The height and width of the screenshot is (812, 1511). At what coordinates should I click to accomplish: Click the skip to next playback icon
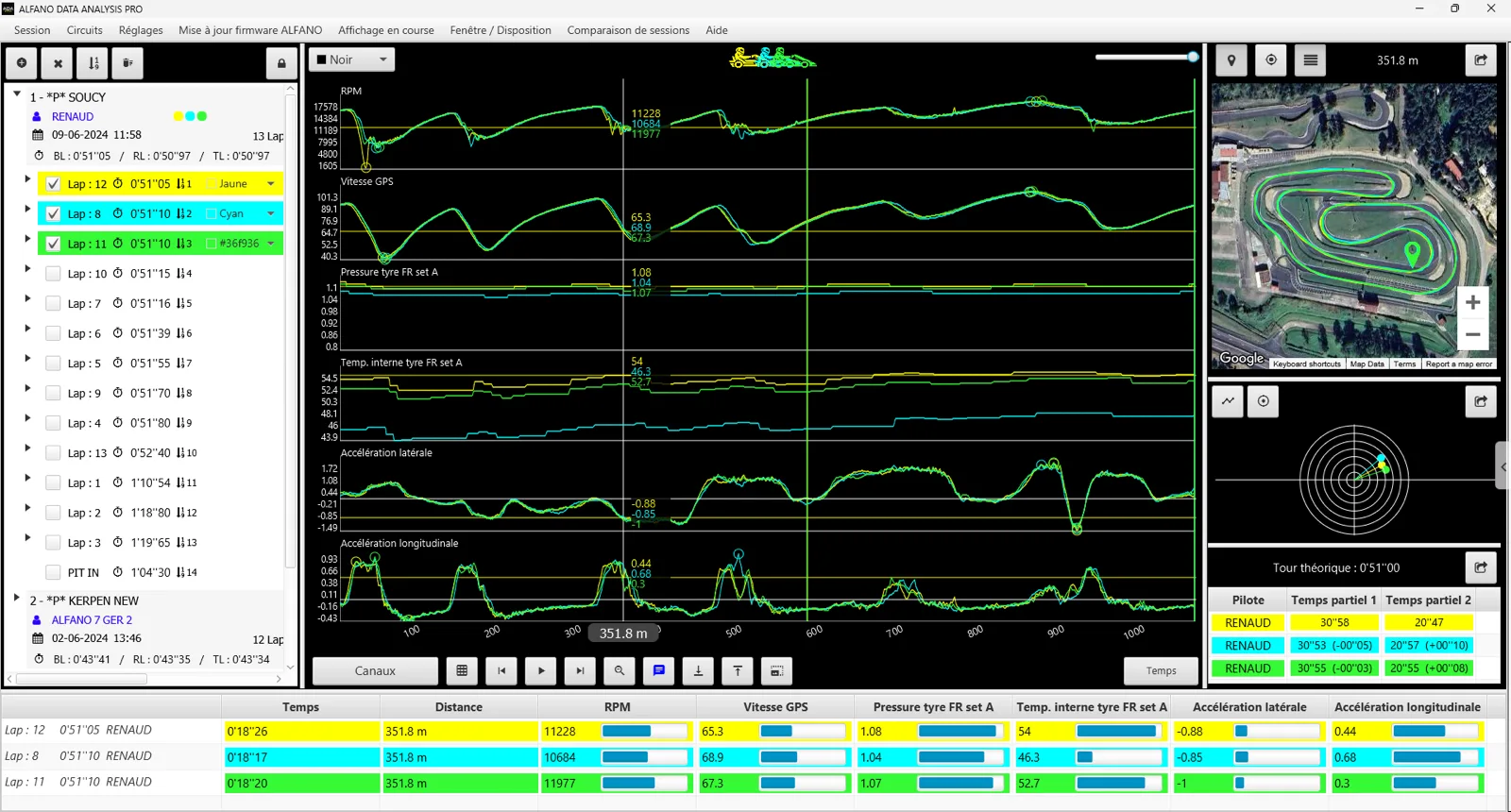point(580,670)
